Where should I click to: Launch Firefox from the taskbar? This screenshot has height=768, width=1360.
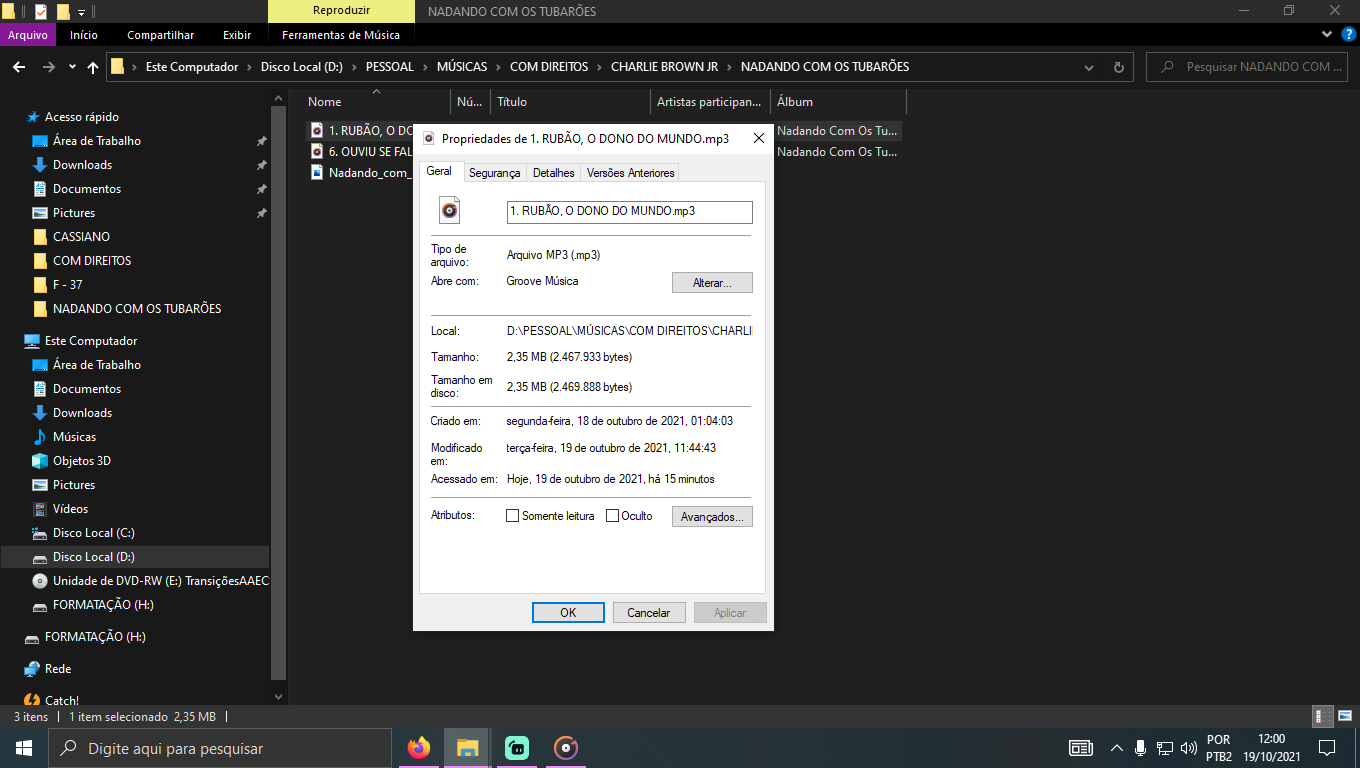(418, 748)
